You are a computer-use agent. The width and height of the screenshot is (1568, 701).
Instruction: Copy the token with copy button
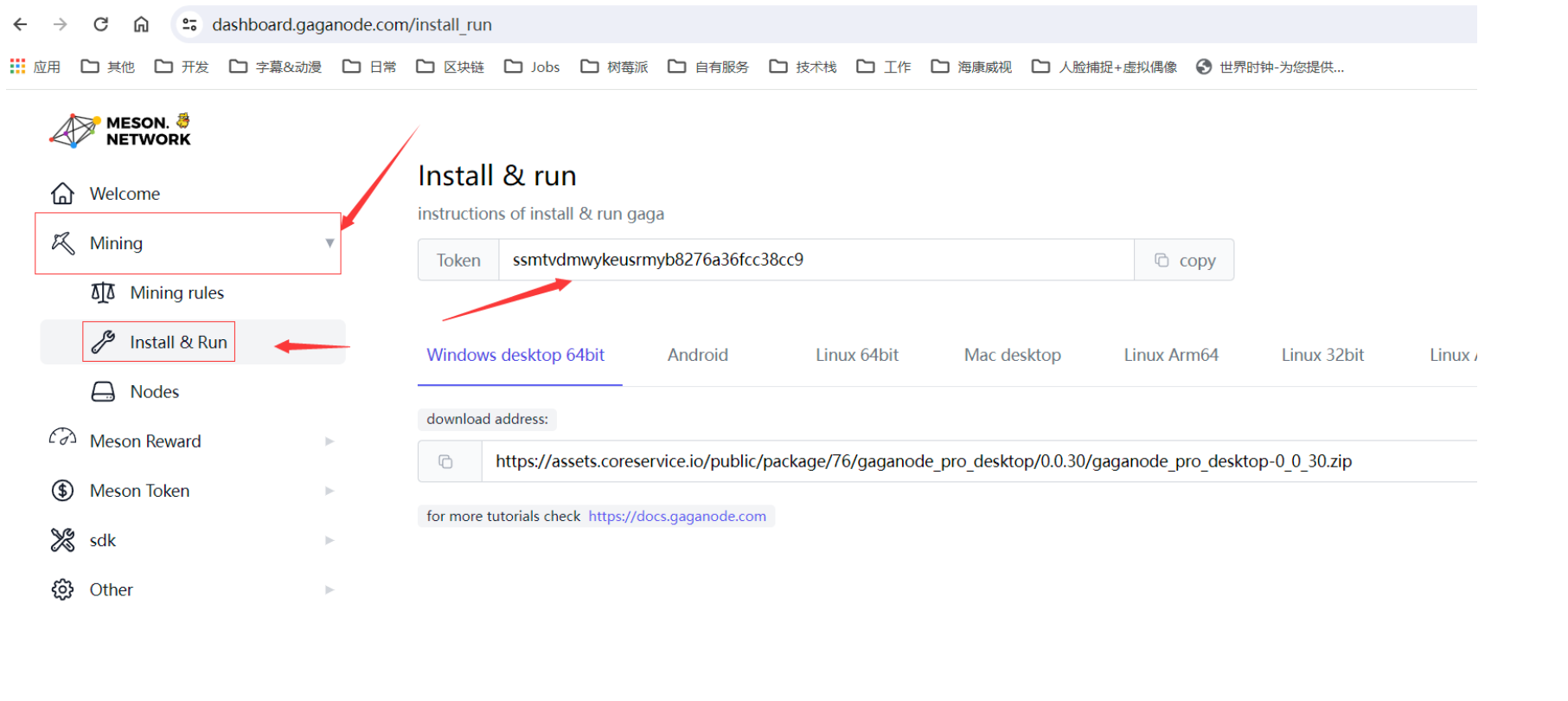(x=1184, y=260)
